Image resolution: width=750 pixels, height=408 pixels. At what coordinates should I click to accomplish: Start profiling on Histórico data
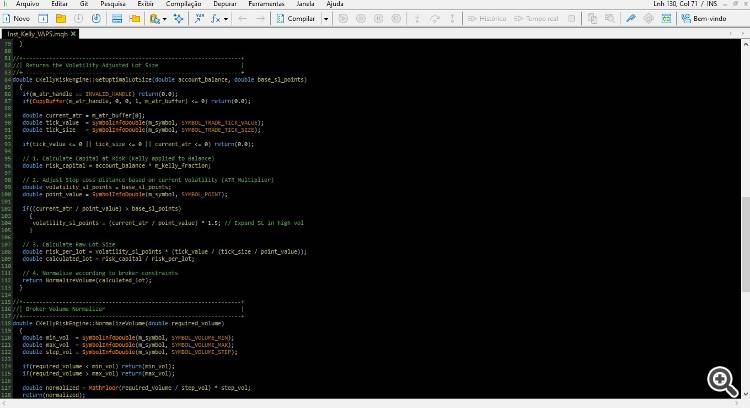487,19
